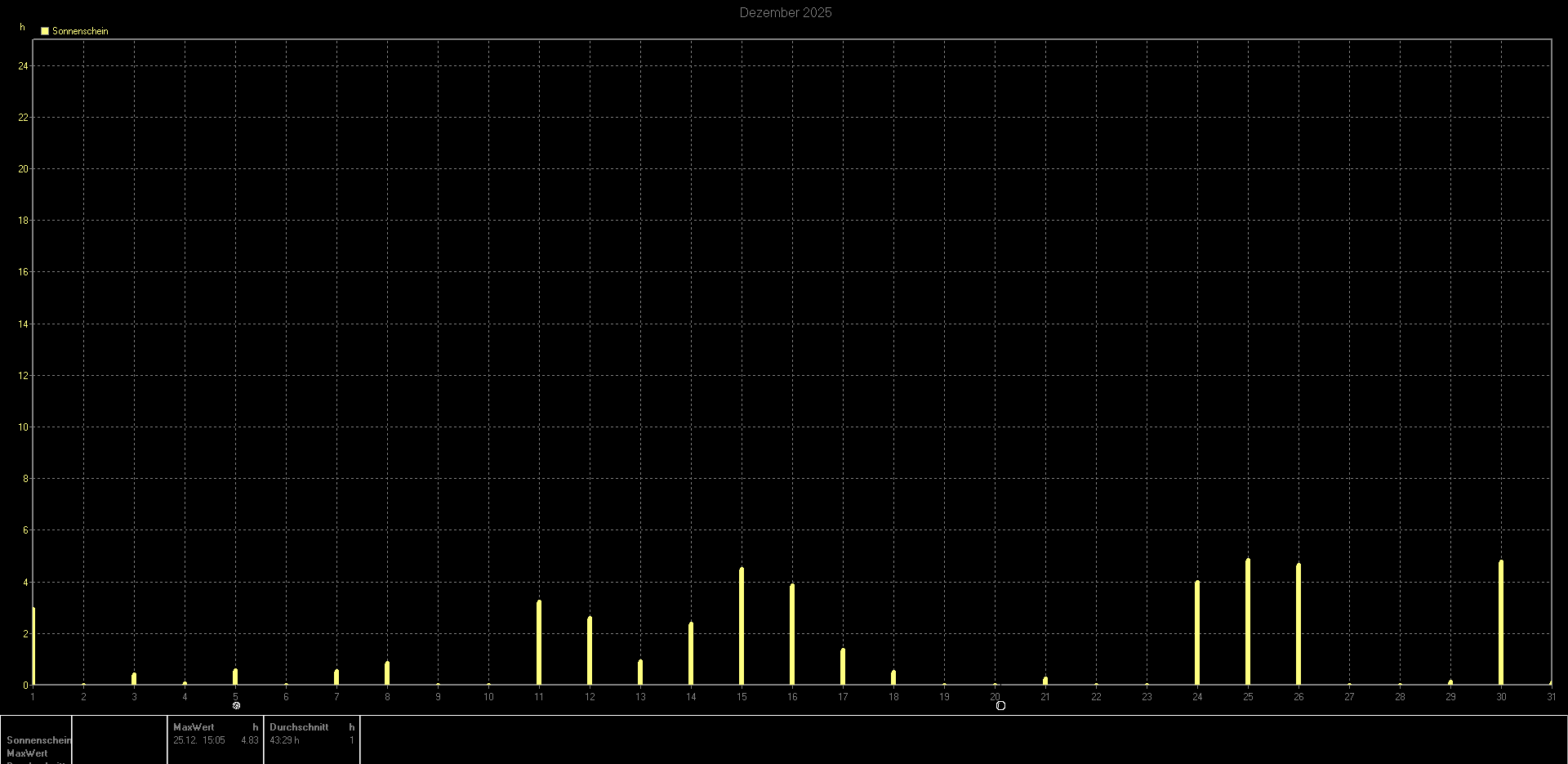Select the sunshine bar for day 16
Screen dimensions: 1568x764
(x=792, y=634)
